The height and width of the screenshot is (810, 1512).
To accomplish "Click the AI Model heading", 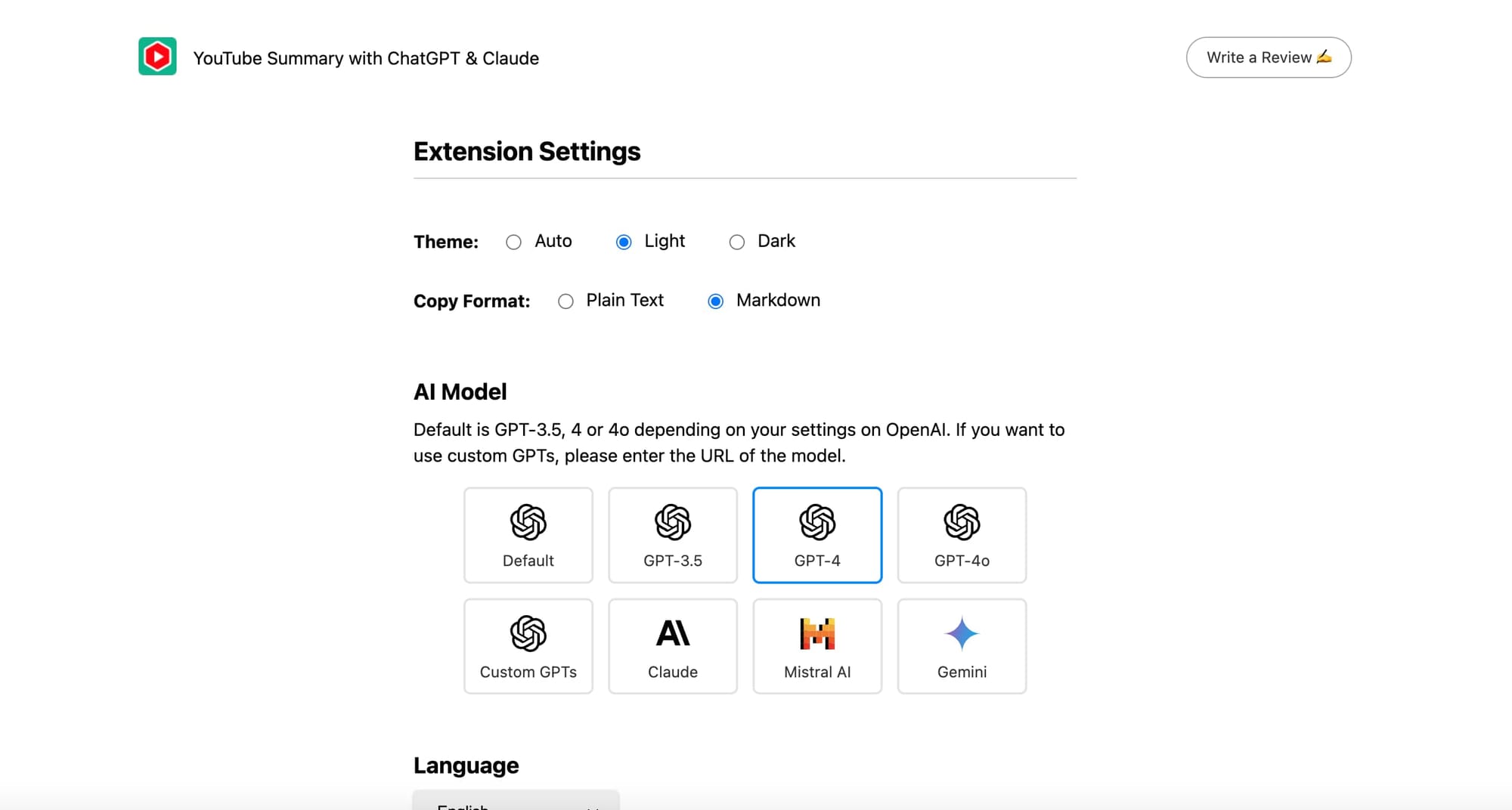I will pos(460,391).
